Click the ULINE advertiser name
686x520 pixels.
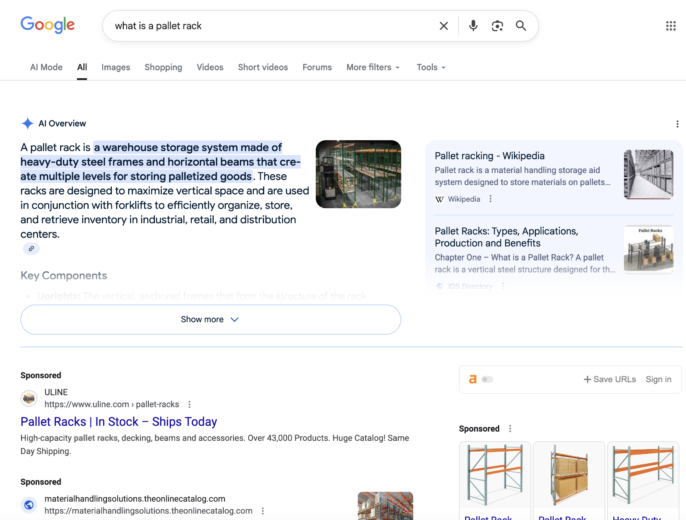click(56, 392)
